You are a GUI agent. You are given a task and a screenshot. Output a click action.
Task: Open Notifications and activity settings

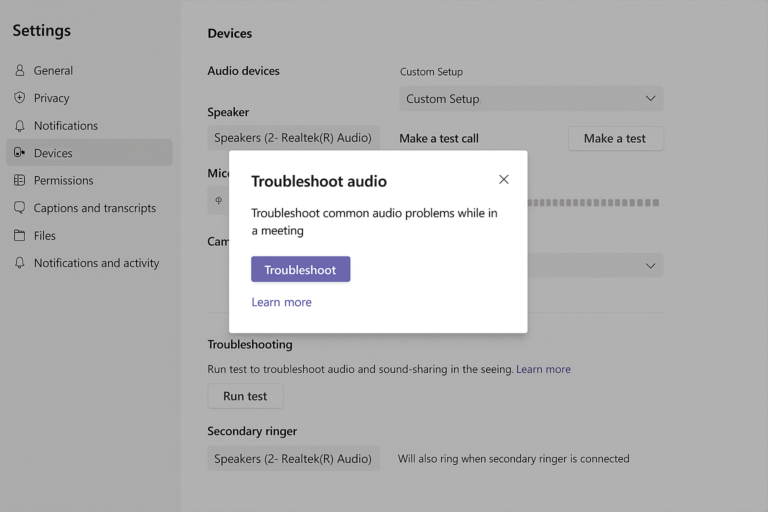pyautogui.click(x=96, y=263)
